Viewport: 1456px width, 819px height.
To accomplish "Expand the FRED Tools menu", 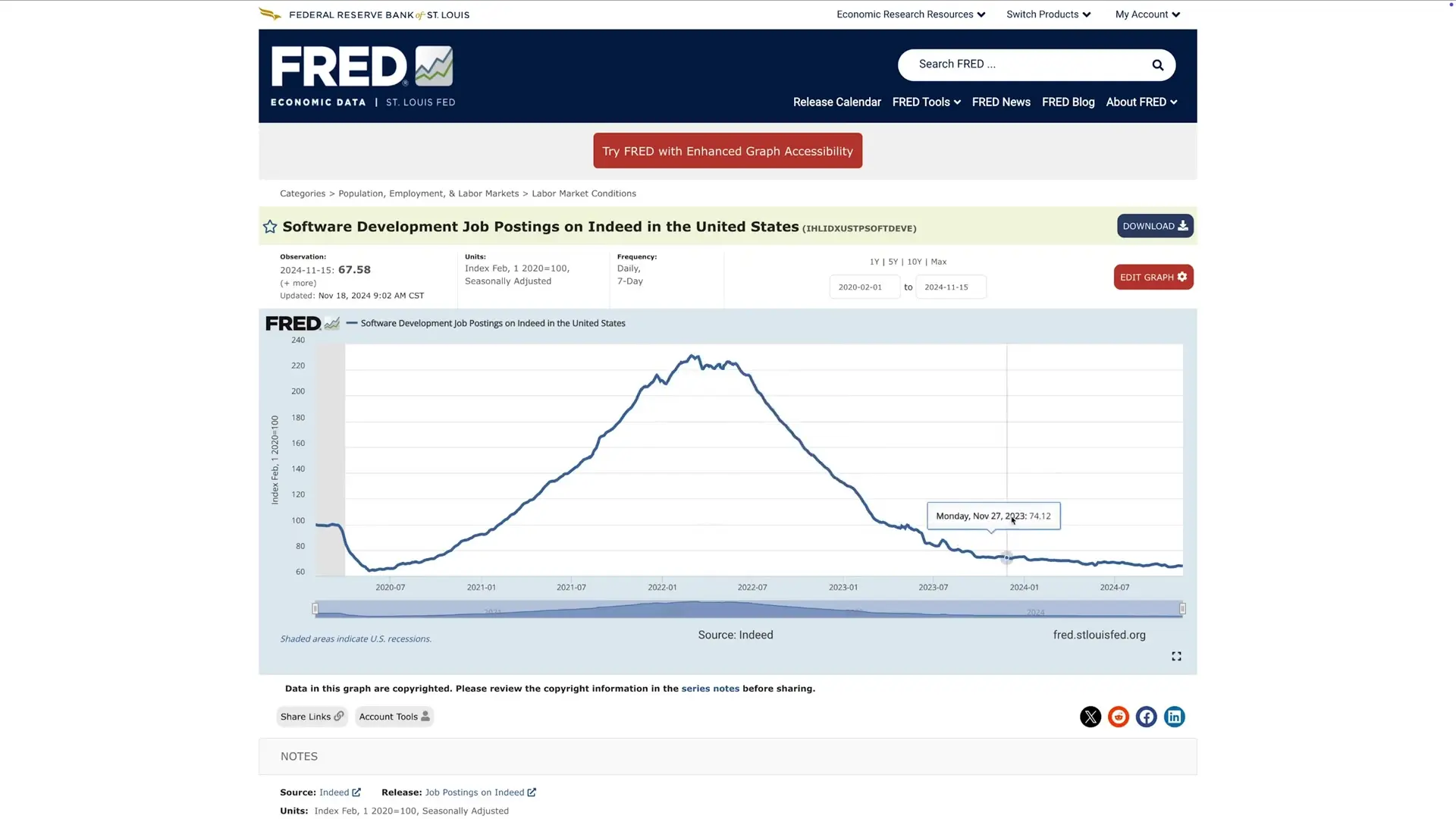I will pos(926,102).
